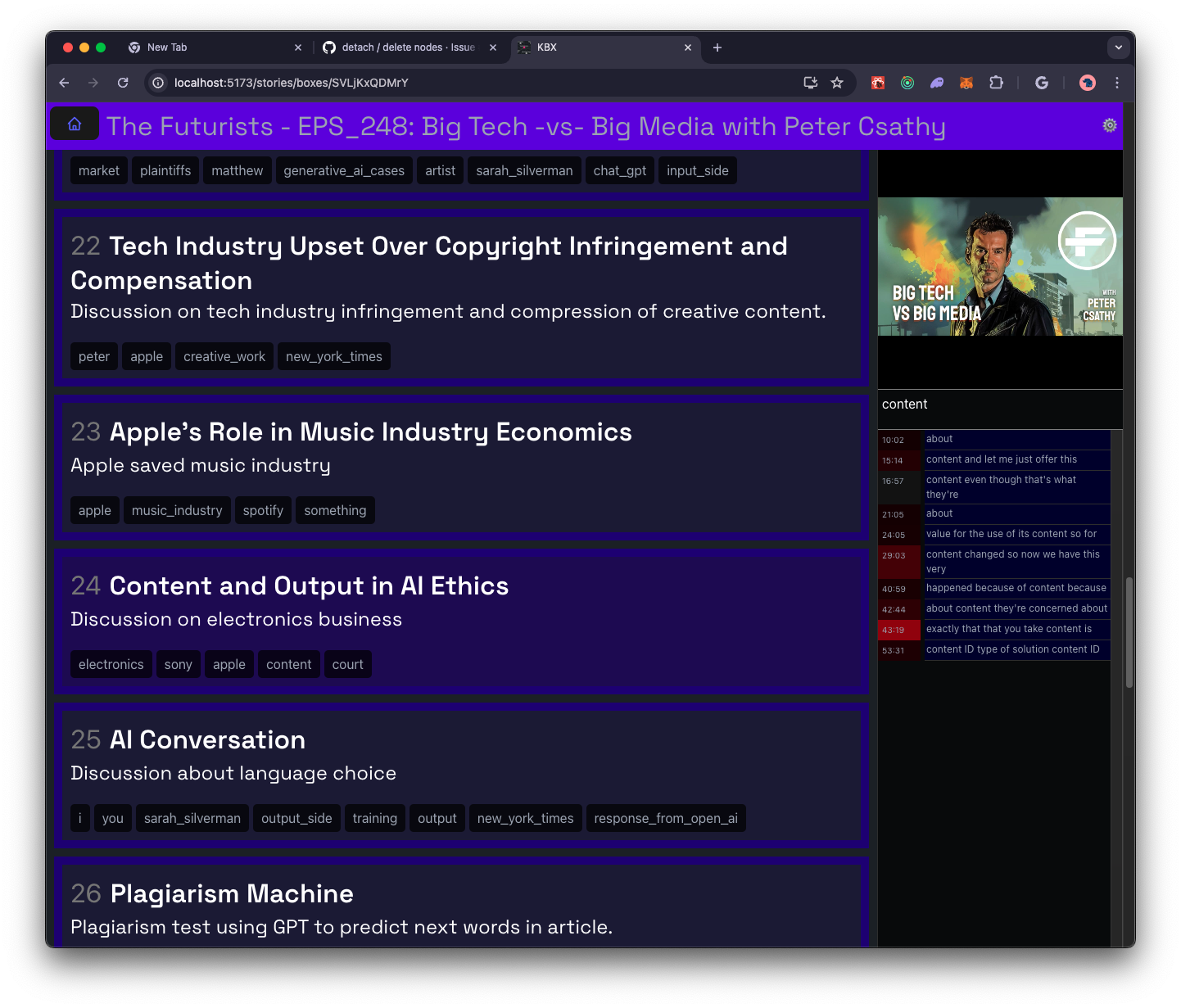Image resolution: width=1181 pixels, height=1008 pixels.
Task: Select the peter tag in story 22
Action: pos(94,356)
